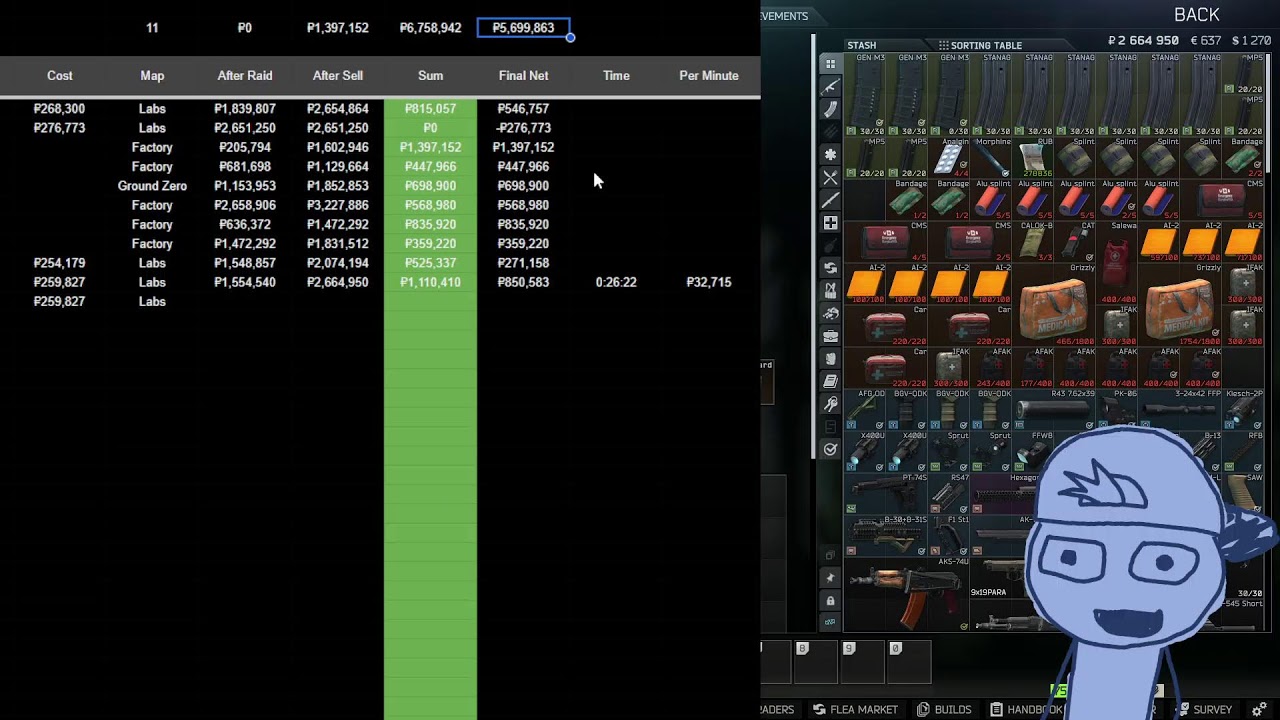This screenshot has height=720, width=1280.
Task: Select the all-items grid filter icon
Action: 830,64
